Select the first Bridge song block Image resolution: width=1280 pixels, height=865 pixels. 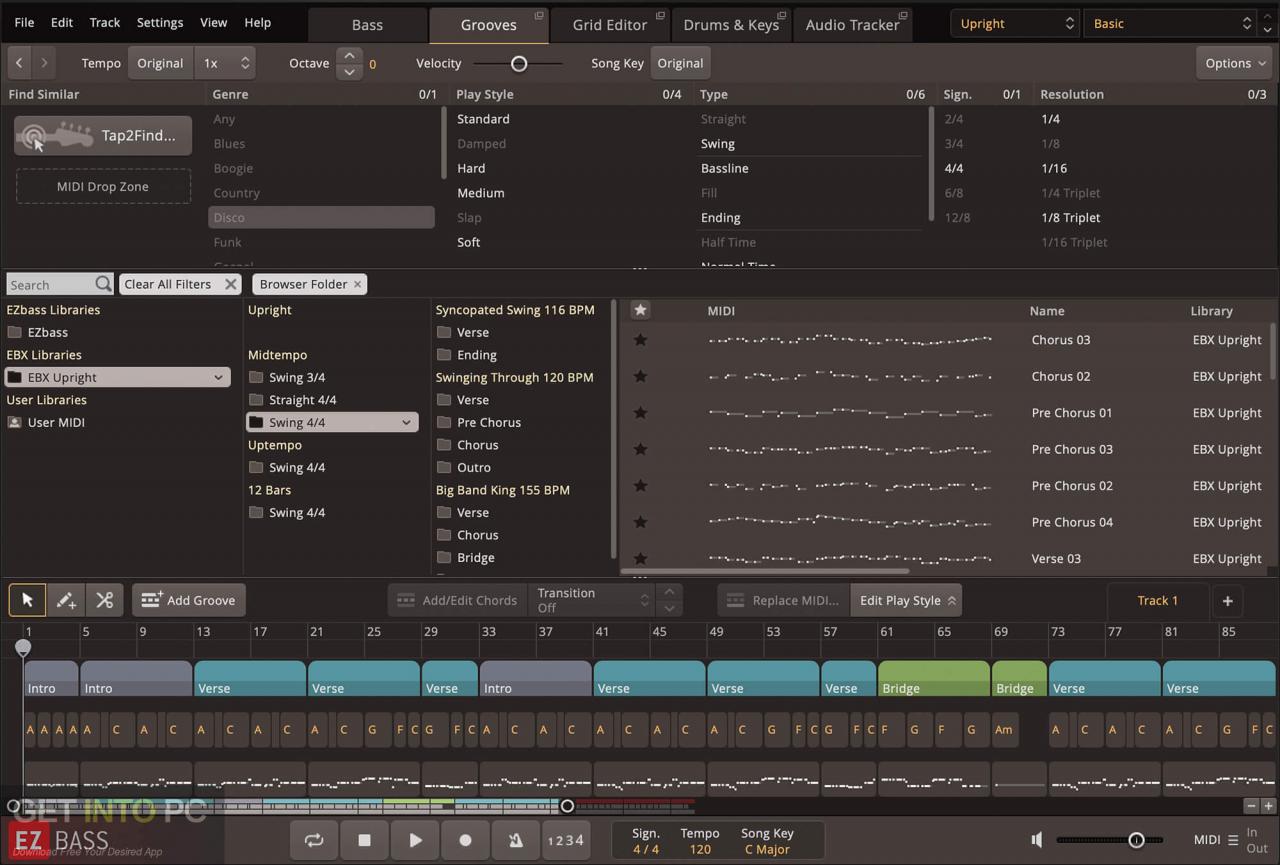coord(933,678)
